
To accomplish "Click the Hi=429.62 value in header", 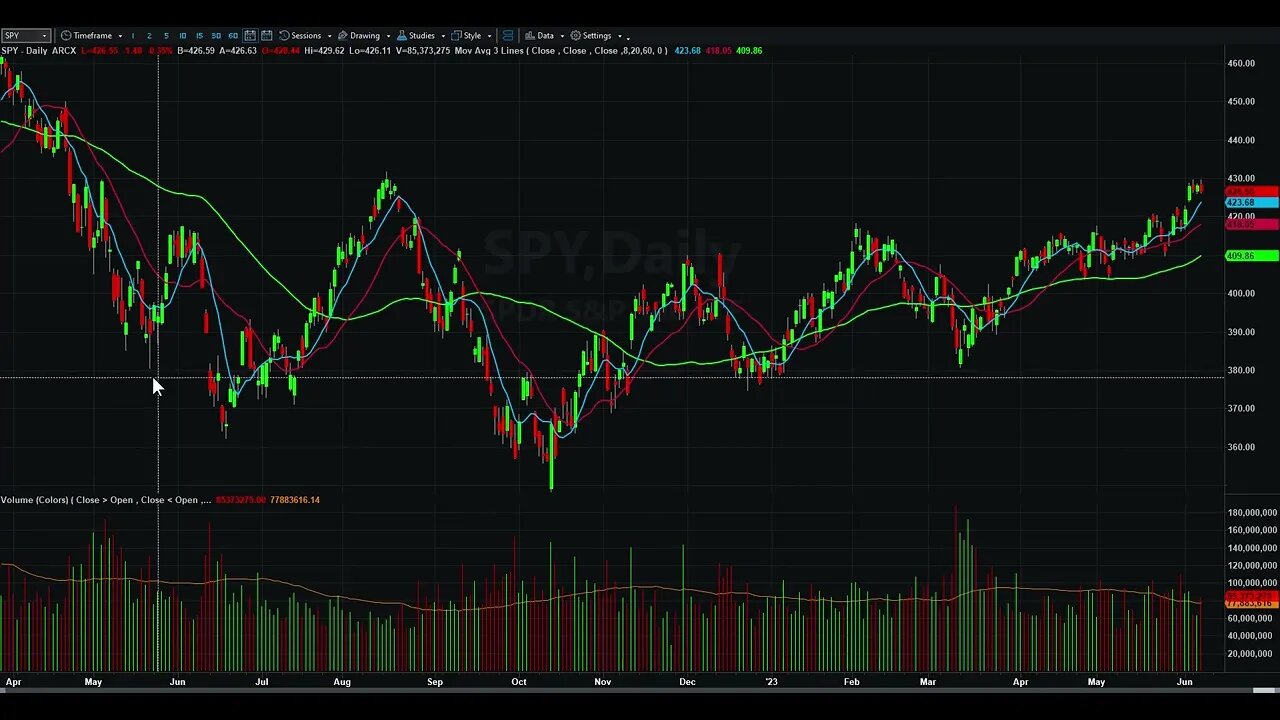I will point(324,50).
